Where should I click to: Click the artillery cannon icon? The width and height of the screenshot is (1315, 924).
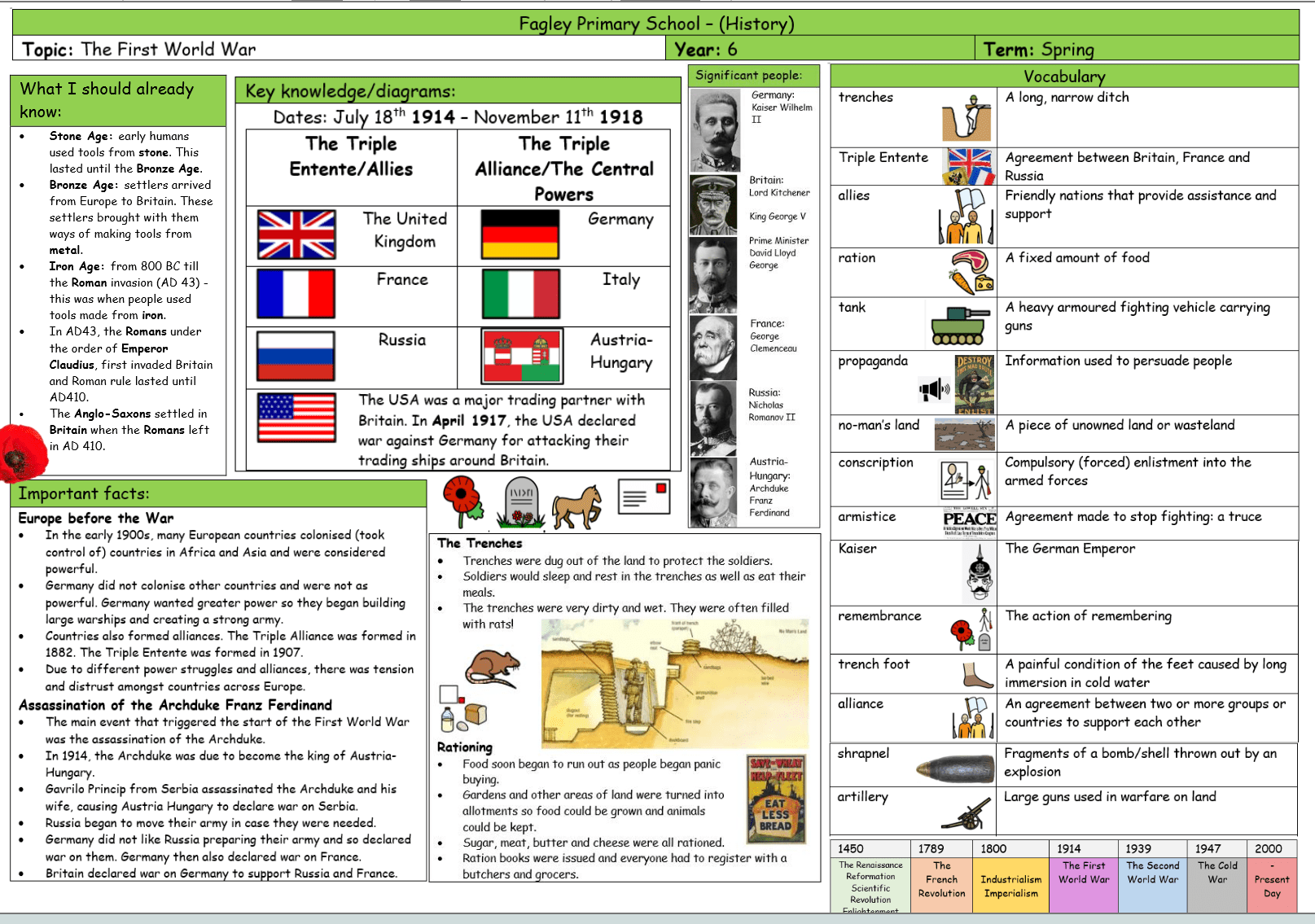pos(967,812)
